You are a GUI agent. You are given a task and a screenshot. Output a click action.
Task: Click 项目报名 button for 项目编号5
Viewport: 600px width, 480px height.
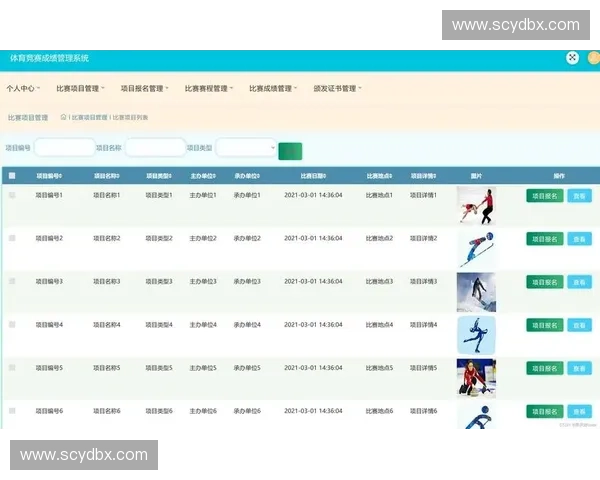(x=545, y=369)
